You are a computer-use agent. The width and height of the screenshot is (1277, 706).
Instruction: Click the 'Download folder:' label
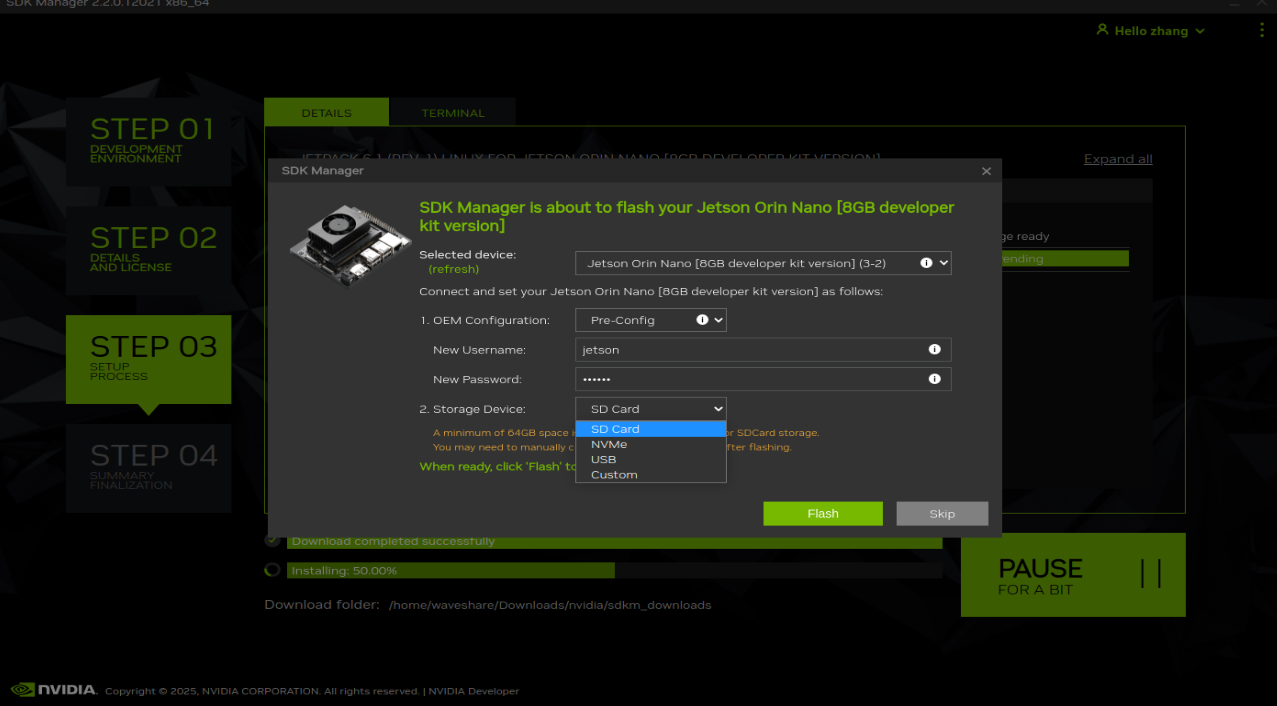tap(322, 605)
